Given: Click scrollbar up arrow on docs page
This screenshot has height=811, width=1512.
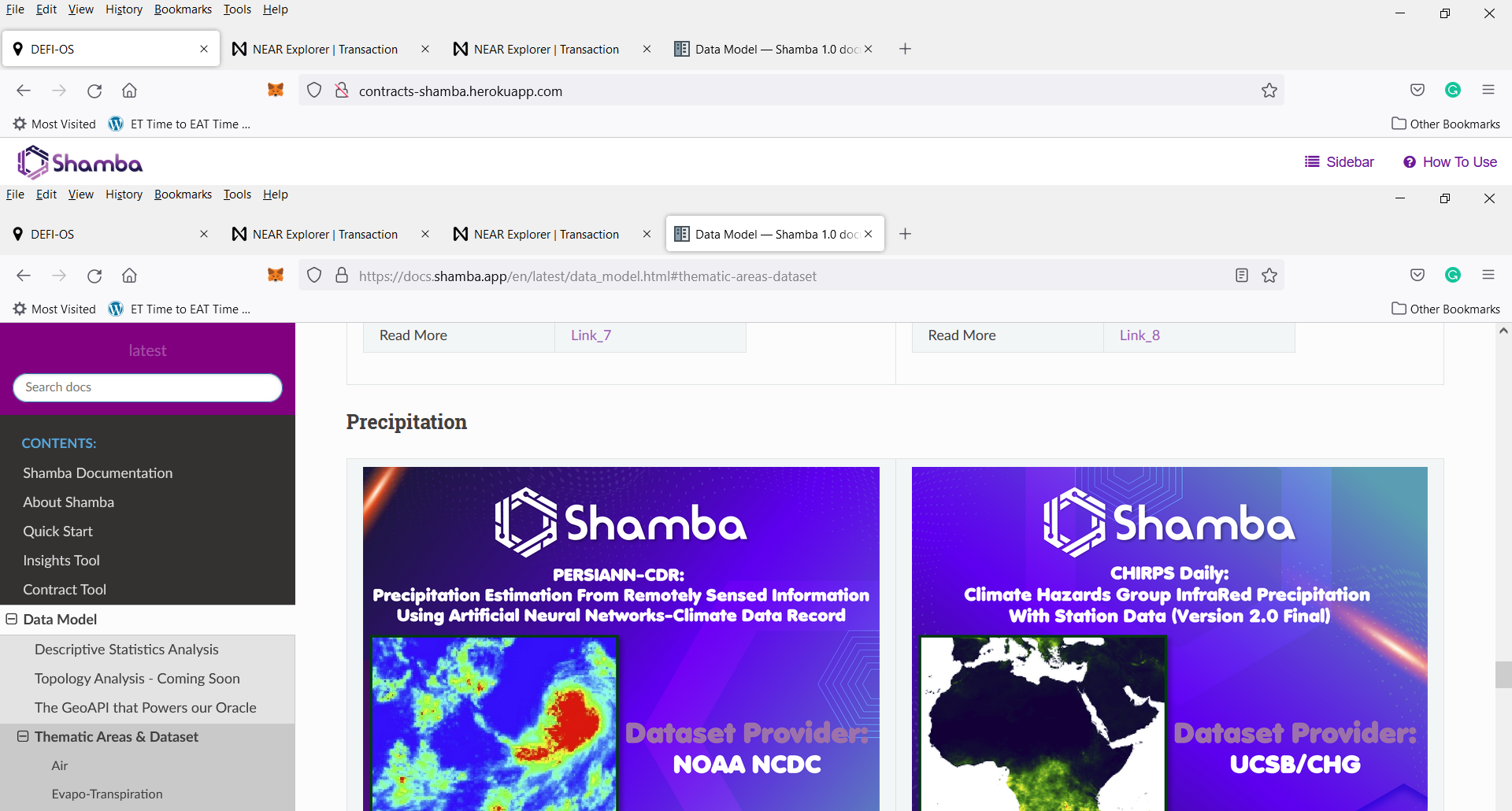Looking at the screenshot, I should tap(1503, 331).
